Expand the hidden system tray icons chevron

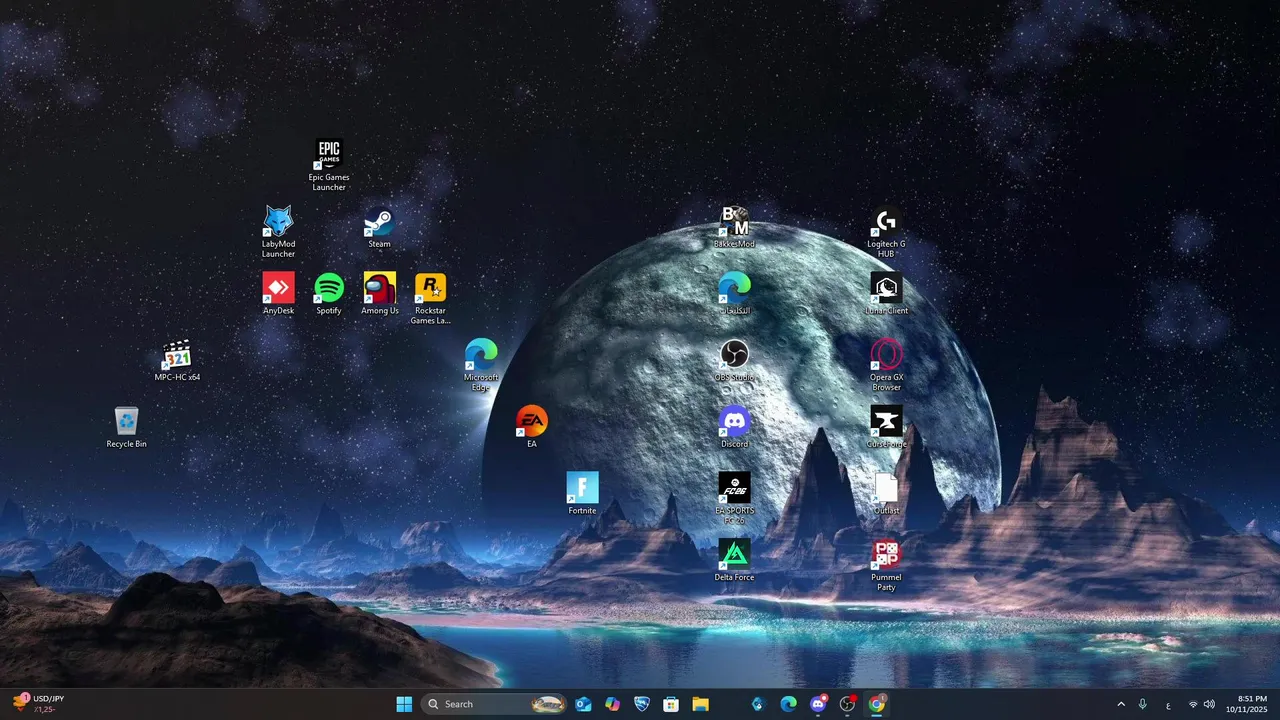pos(1120,704)
